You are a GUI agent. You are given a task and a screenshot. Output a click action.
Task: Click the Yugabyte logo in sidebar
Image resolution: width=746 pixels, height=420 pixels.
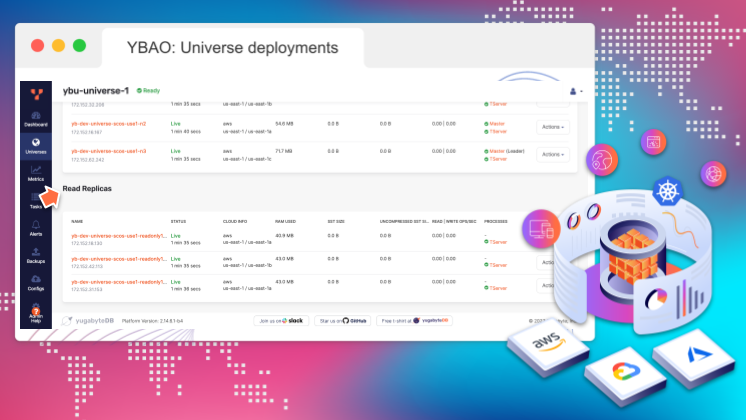[x=37, y=94]
